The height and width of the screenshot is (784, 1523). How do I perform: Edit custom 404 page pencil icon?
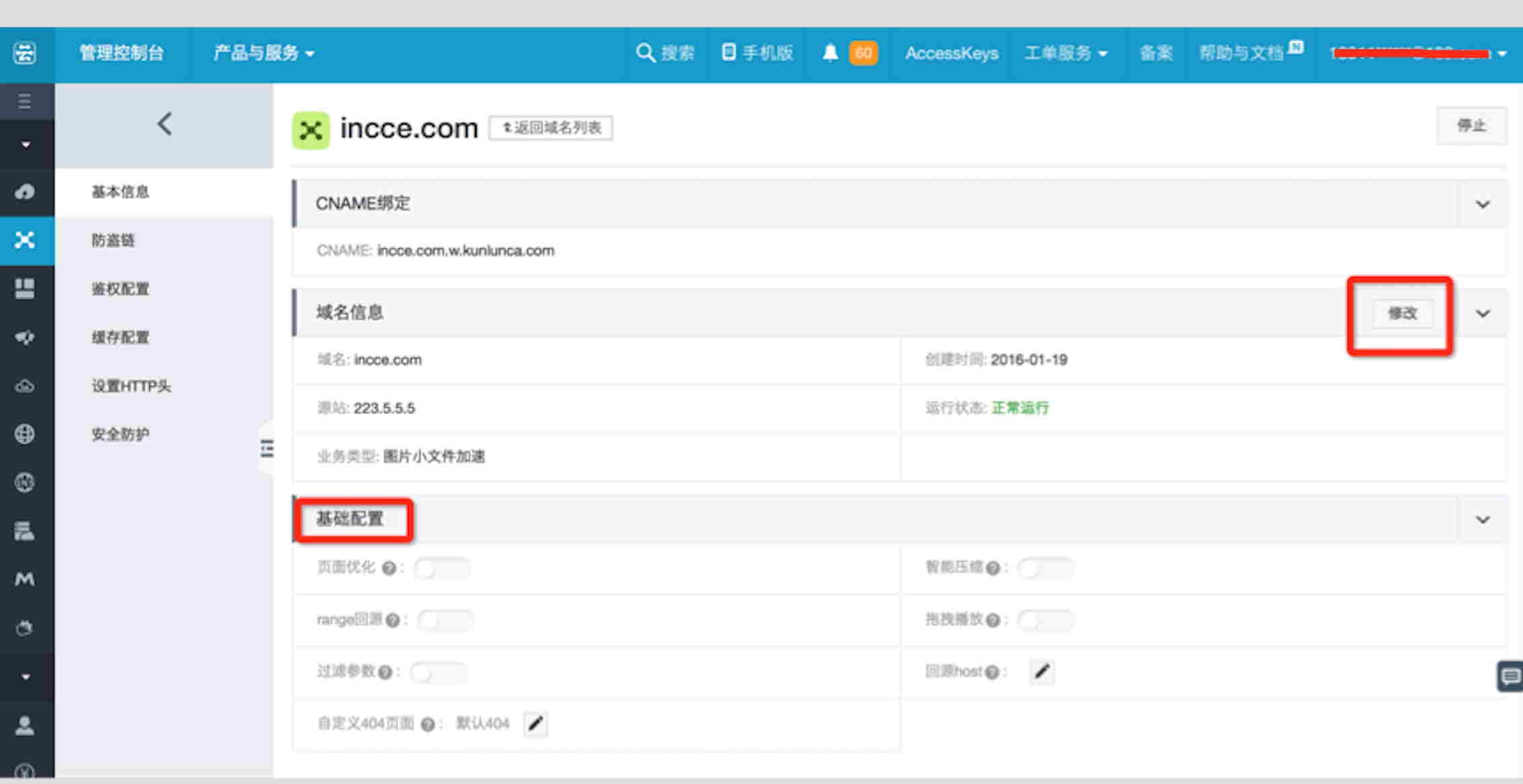[x=535, y=724]
